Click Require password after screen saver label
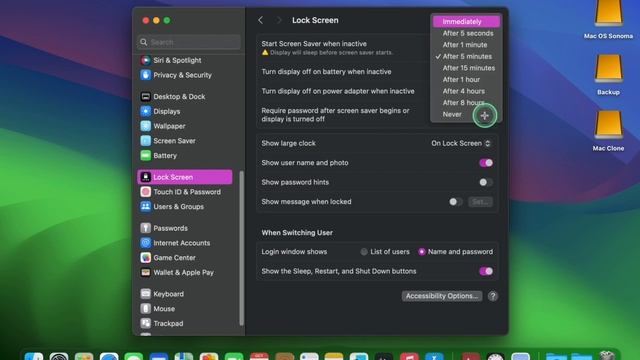The height and width of the screenshot is (360, 640). click(335, 115)
